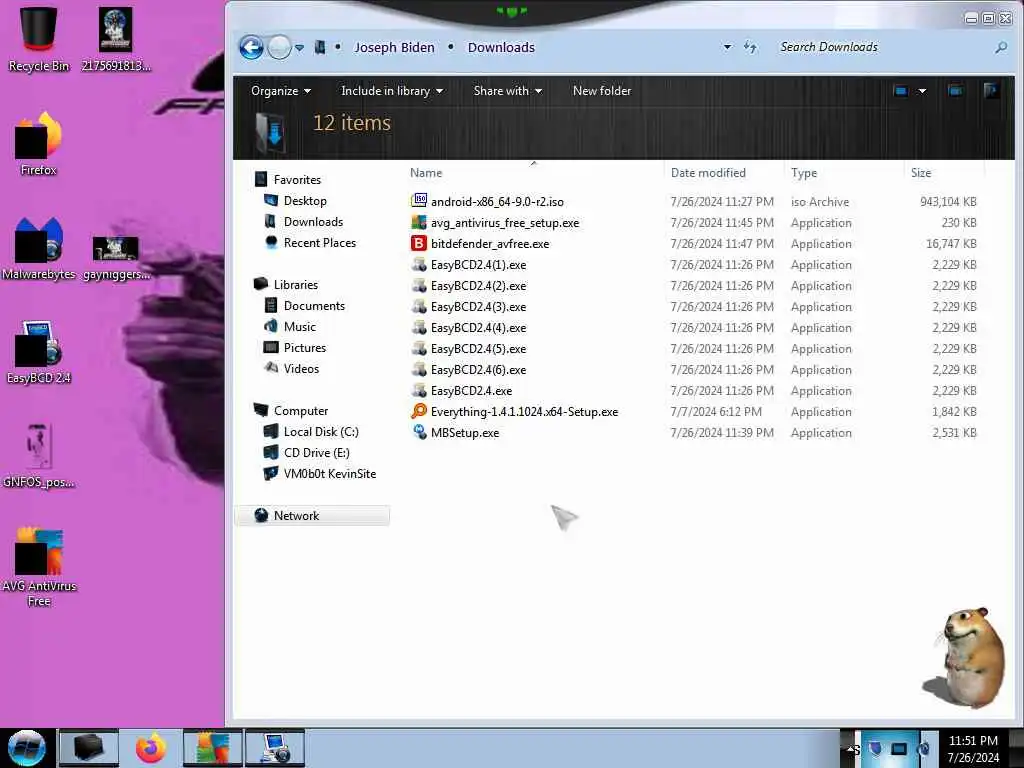Select the EasyBCD2.4(3).exe file name
The width and height of the screenshot is (1024, 768).
(x=478, y=306)
